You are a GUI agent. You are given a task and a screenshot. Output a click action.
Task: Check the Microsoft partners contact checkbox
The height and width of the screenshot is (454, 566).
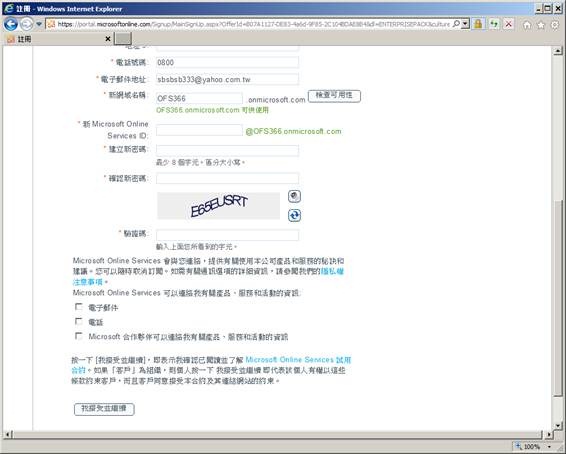coord(78,336)
